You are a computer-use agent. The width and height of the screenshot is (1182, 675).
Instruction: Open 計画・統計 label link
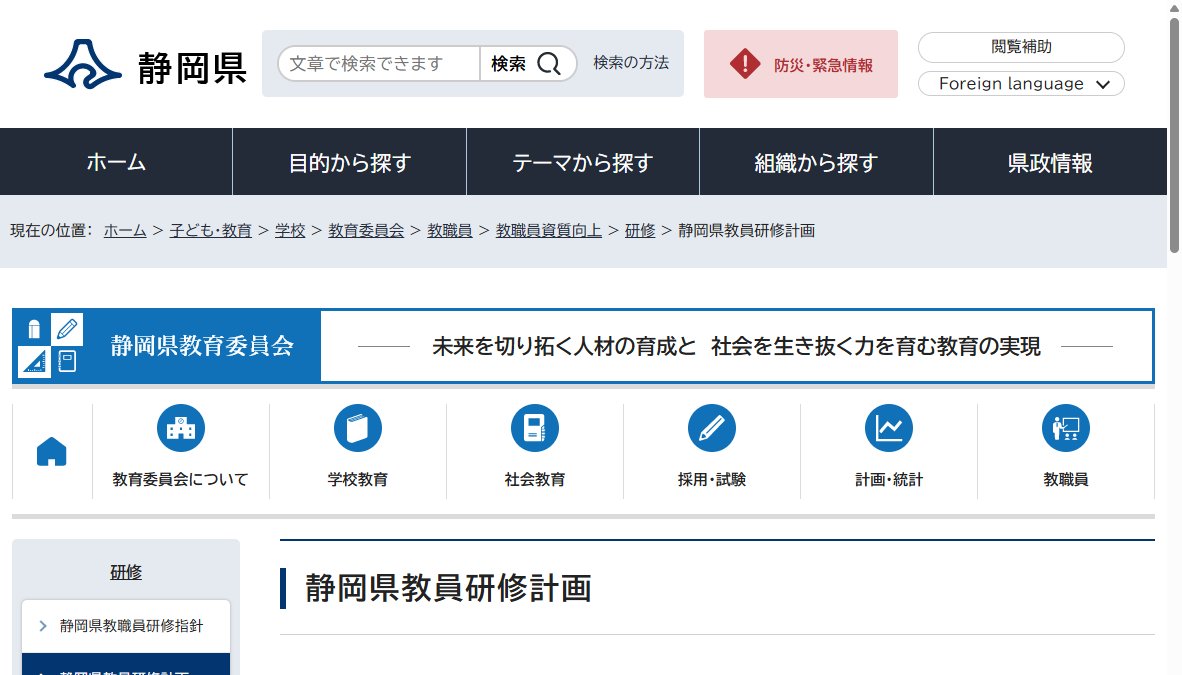coord(889,480)
